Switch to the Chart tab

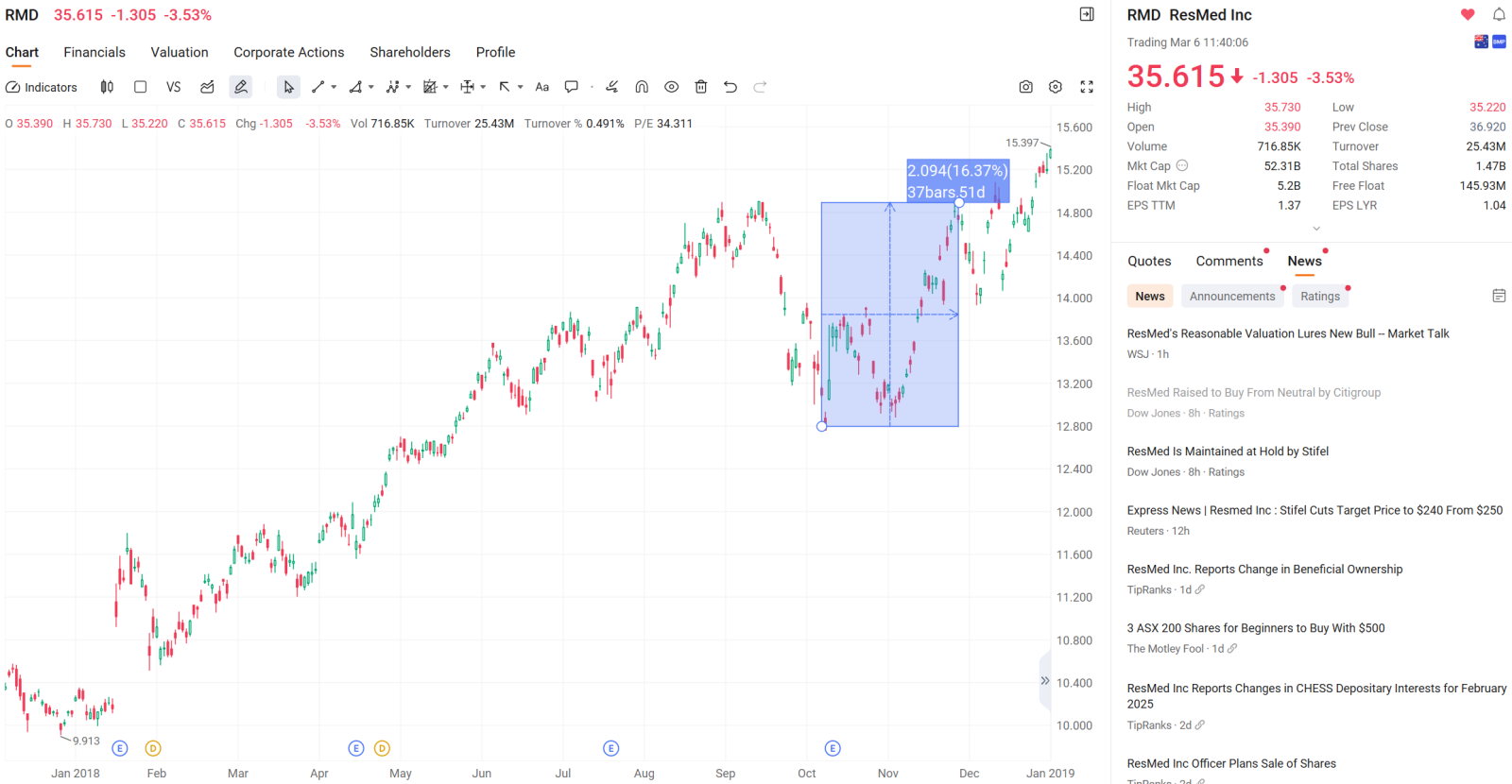pos(22,52)
